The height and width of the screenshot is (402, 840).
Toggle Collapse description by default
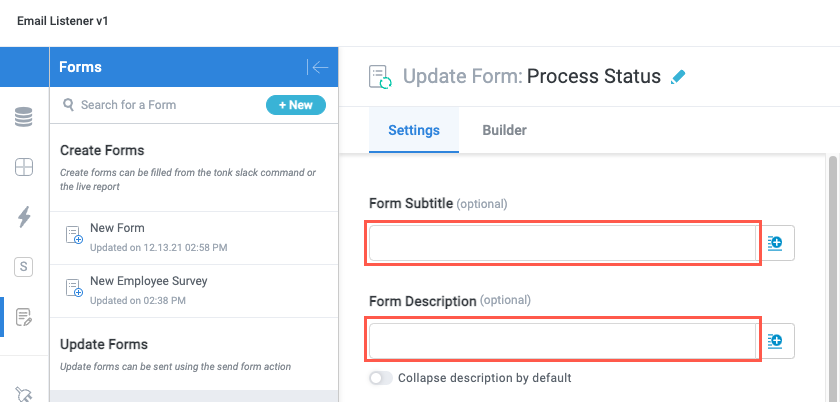[380, 378]
